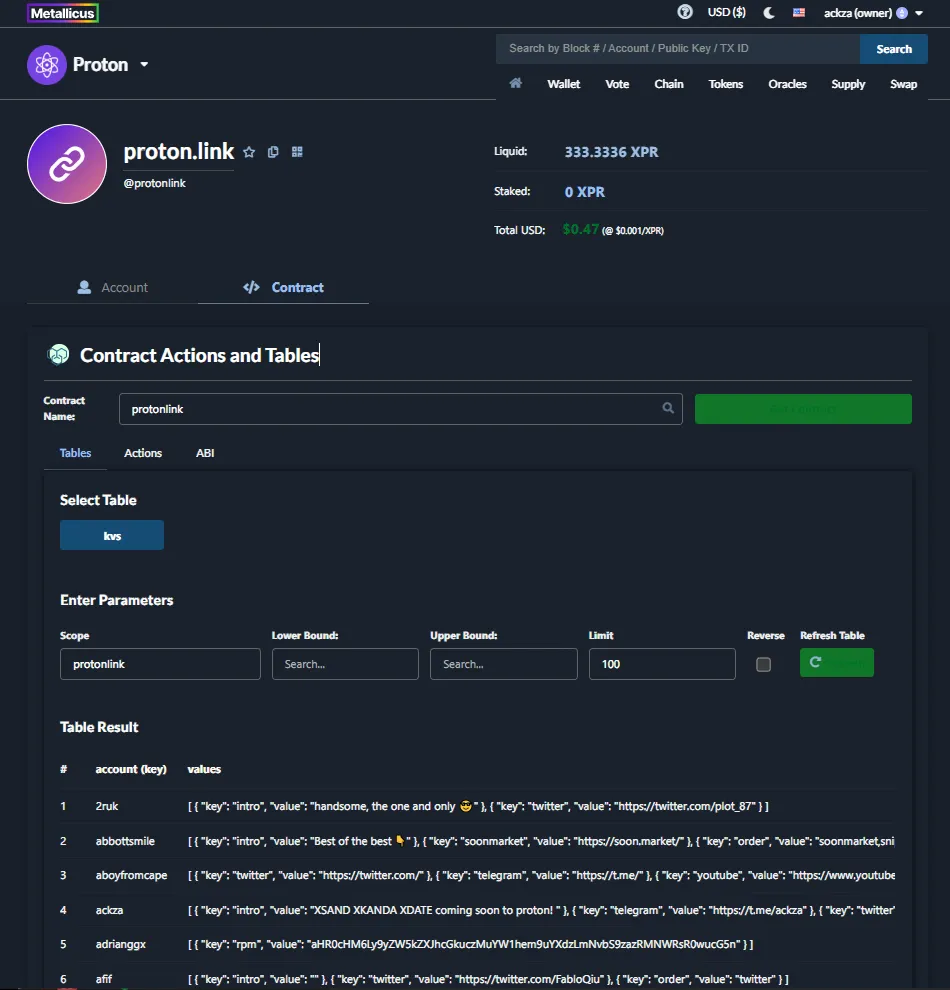950x990 pixels.
Task: Click the values column header
Action: [204, 770]
